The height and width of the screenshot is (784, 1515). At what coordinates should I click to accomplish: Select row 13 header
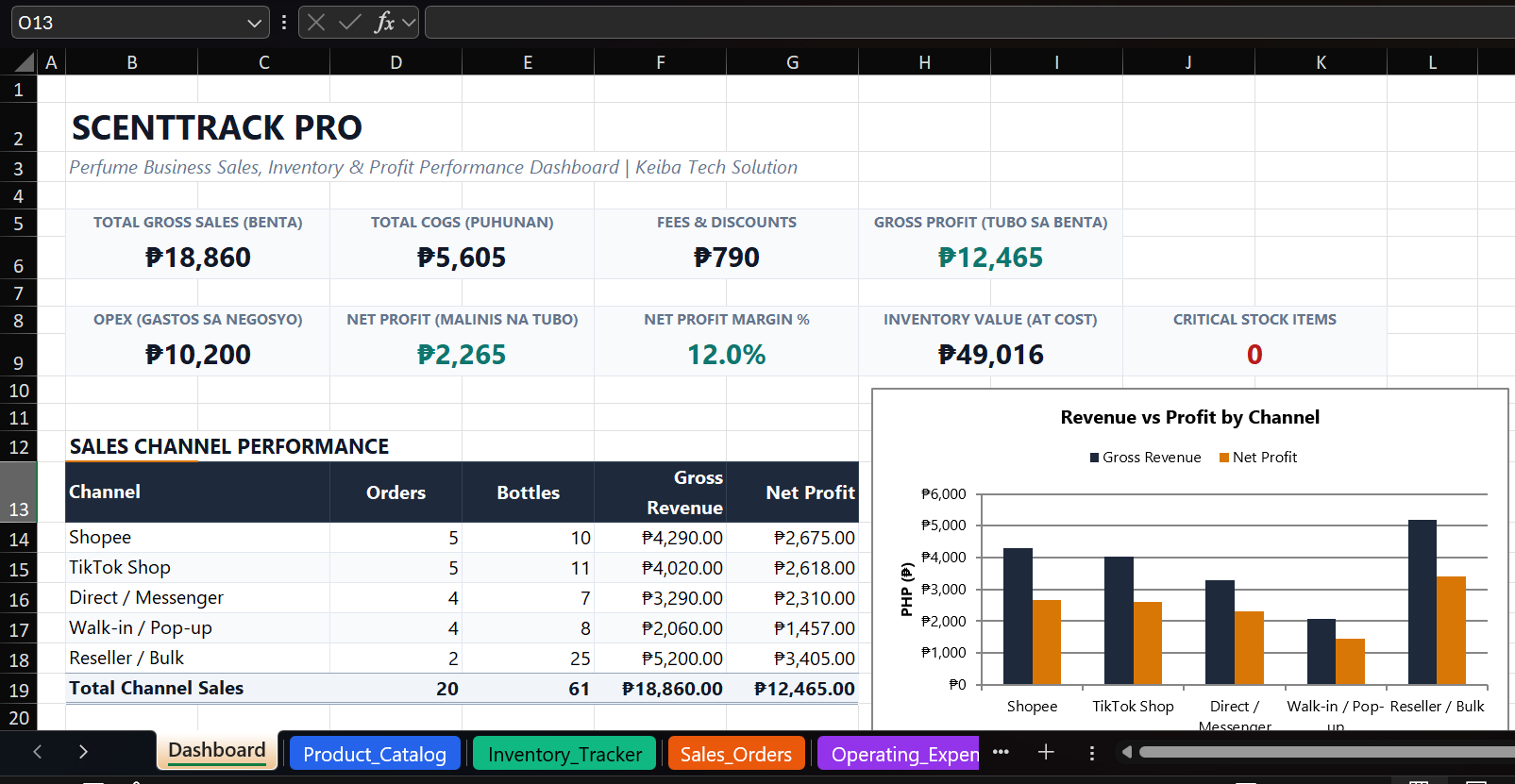19,492
